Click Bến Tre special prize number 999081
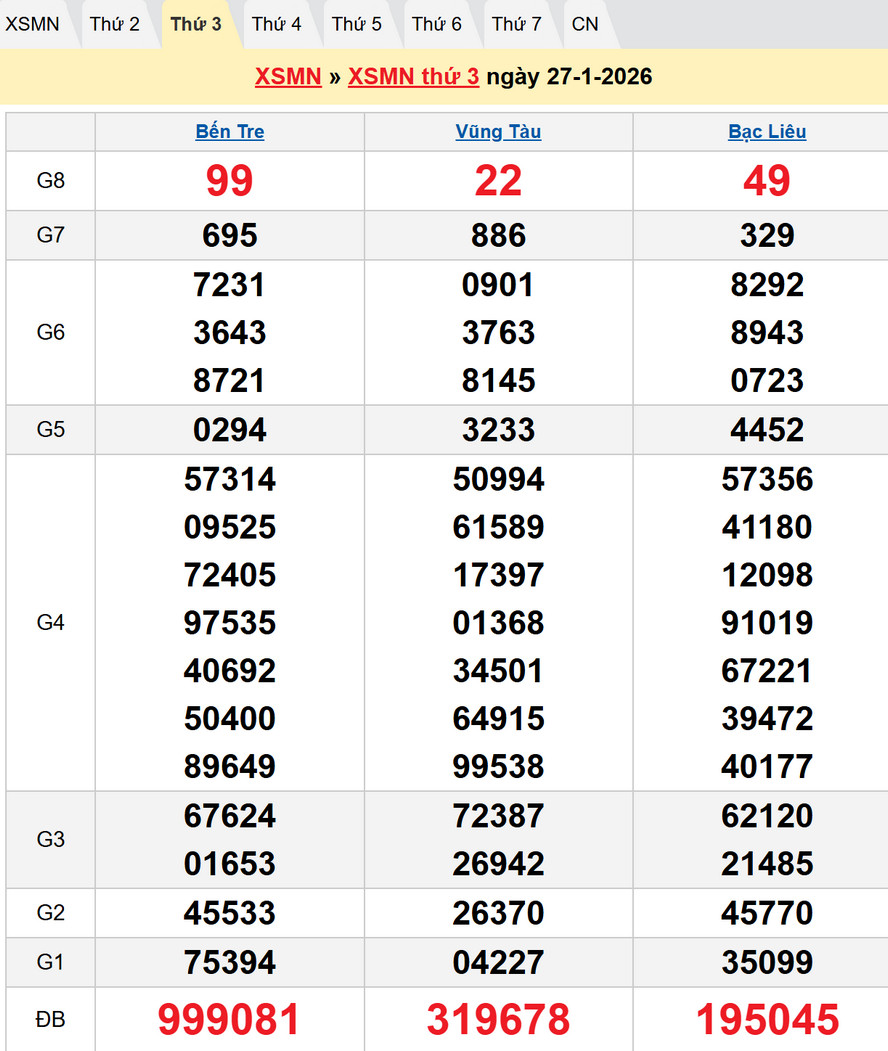The image size is (888, 1051). [230, 1019]
